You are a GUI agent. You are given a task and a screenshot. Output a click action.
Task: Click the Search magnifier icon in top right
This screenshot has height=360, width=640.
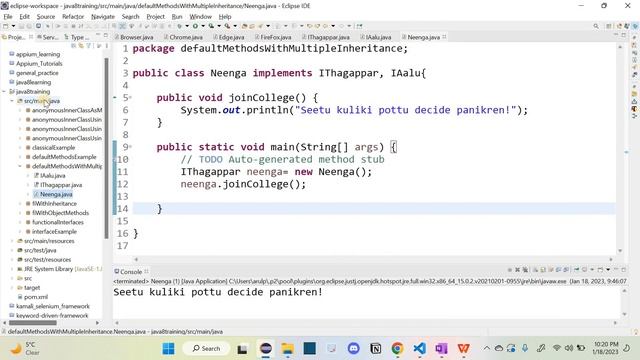(596, 26)
